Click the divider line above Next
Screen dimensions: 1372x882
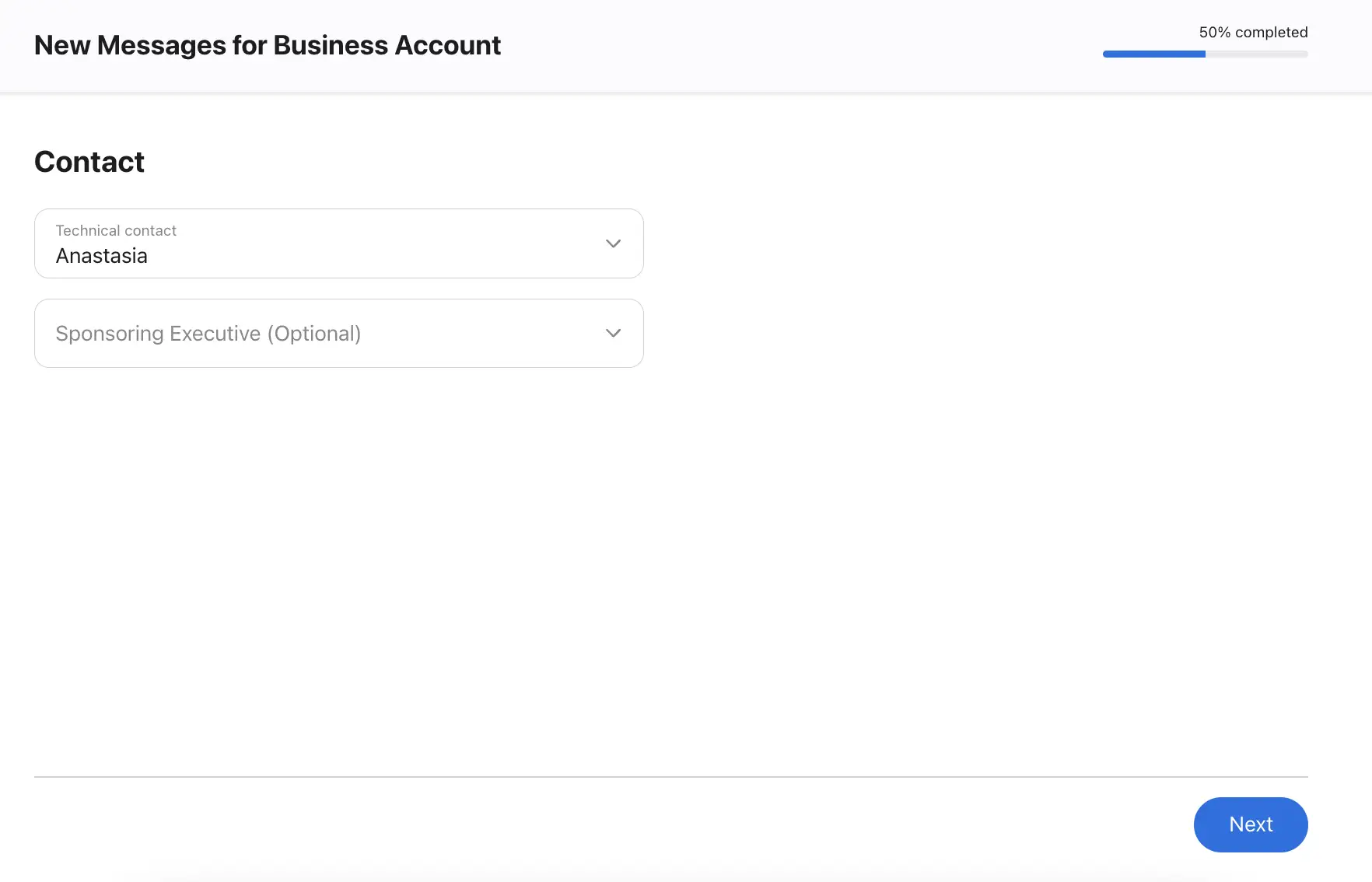coord(670,776)
